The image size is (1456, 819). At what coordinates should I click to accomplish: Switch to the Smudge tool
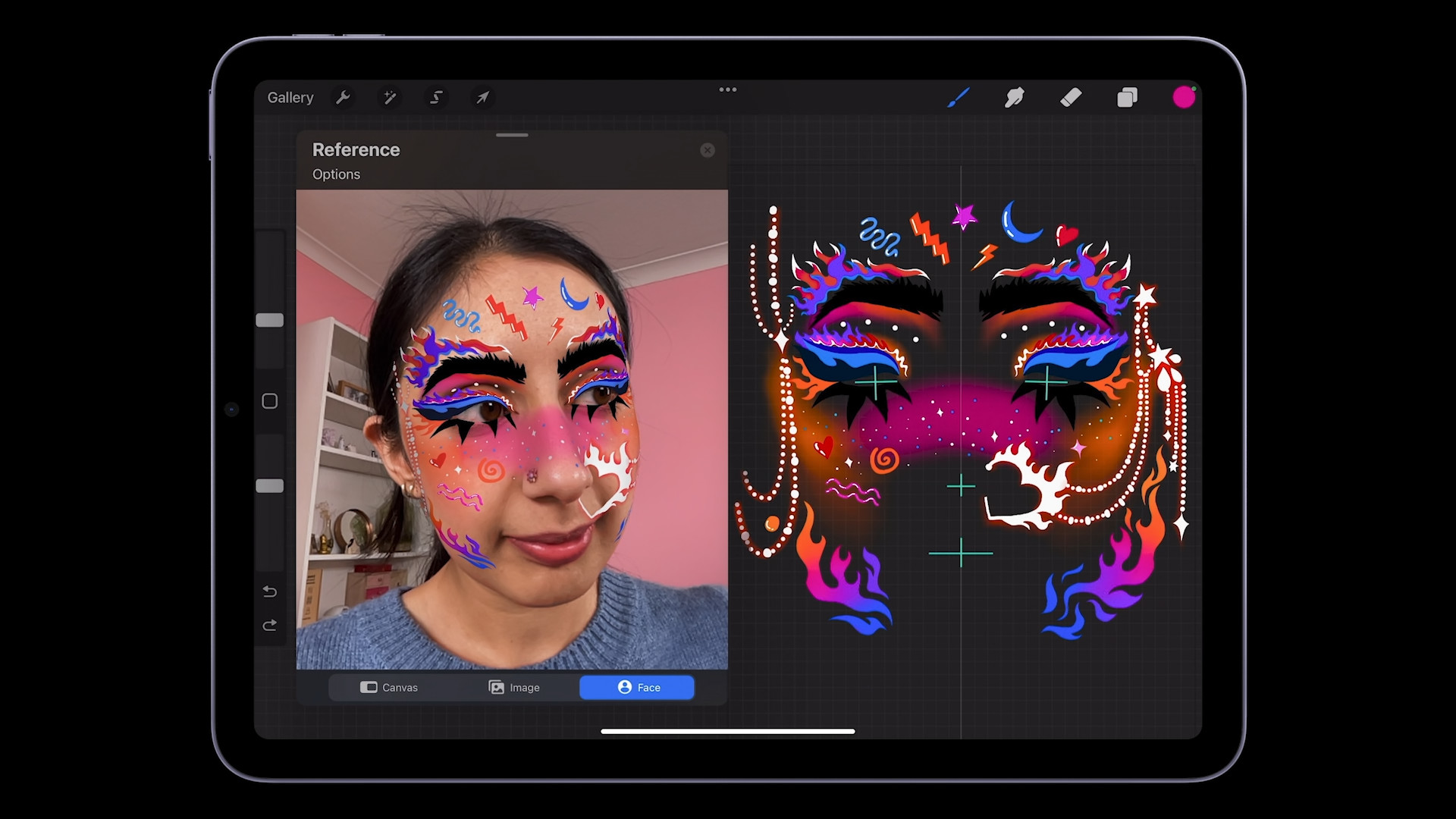pyautogui.click(x=1015, y=97)
